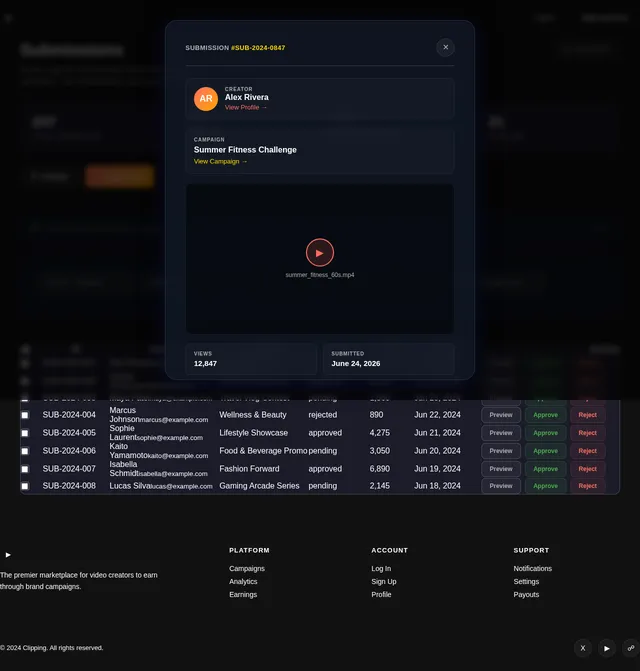Check the box for SUB-2024-004
Screen dimensions: 640x671
25,415
